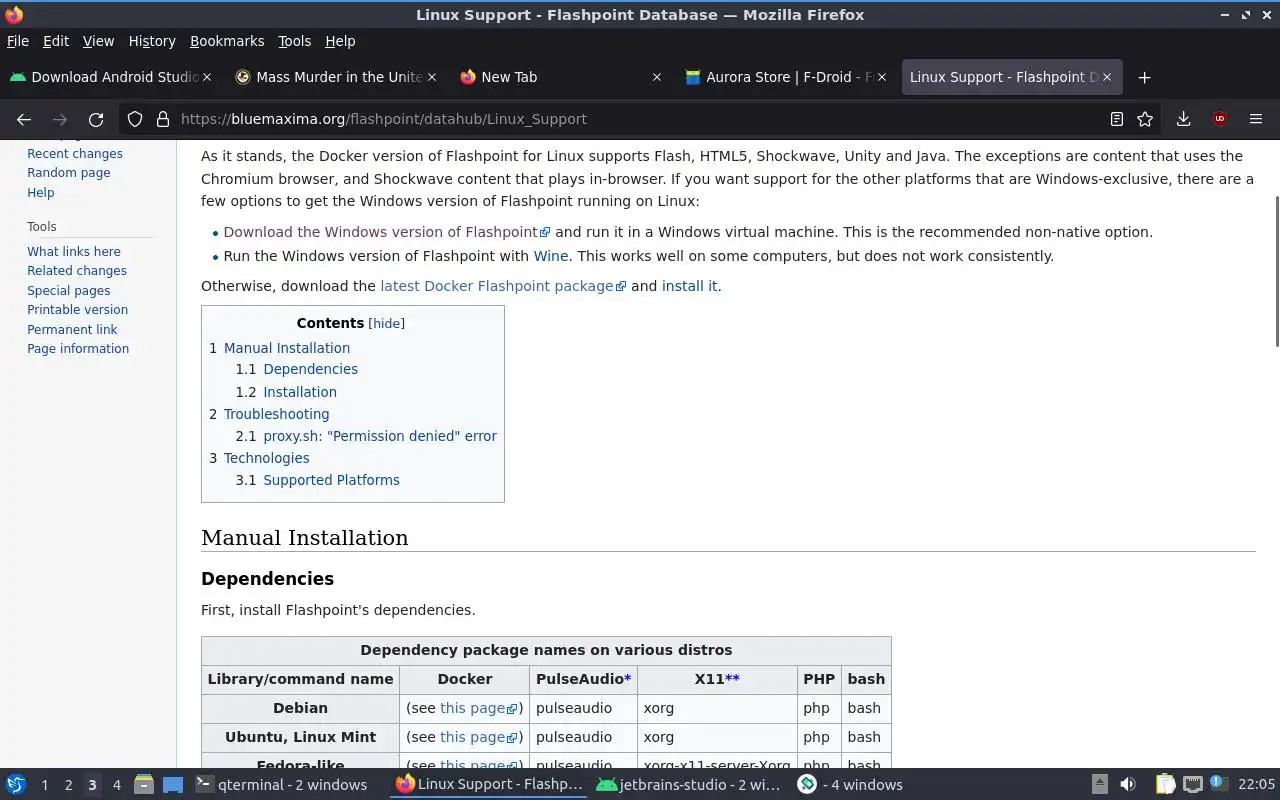Open Recent changes sidebar link
Screen dimensions: 1280x800
pyautogui.click(x=75, y=154)
